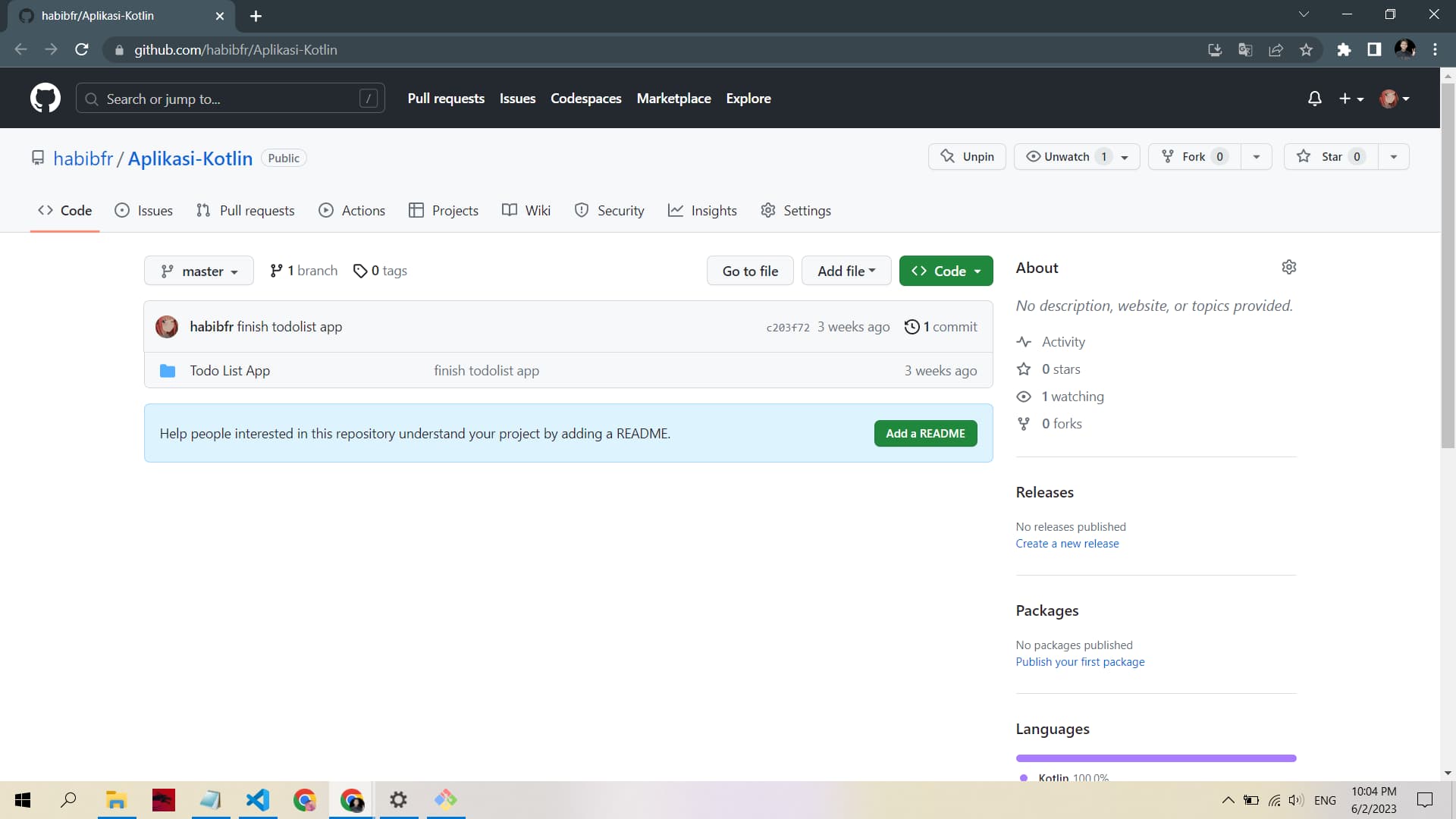The image size is (1456, 819).
Task: Toggle the Unwatch notification setting
Action: [1067, 156]
